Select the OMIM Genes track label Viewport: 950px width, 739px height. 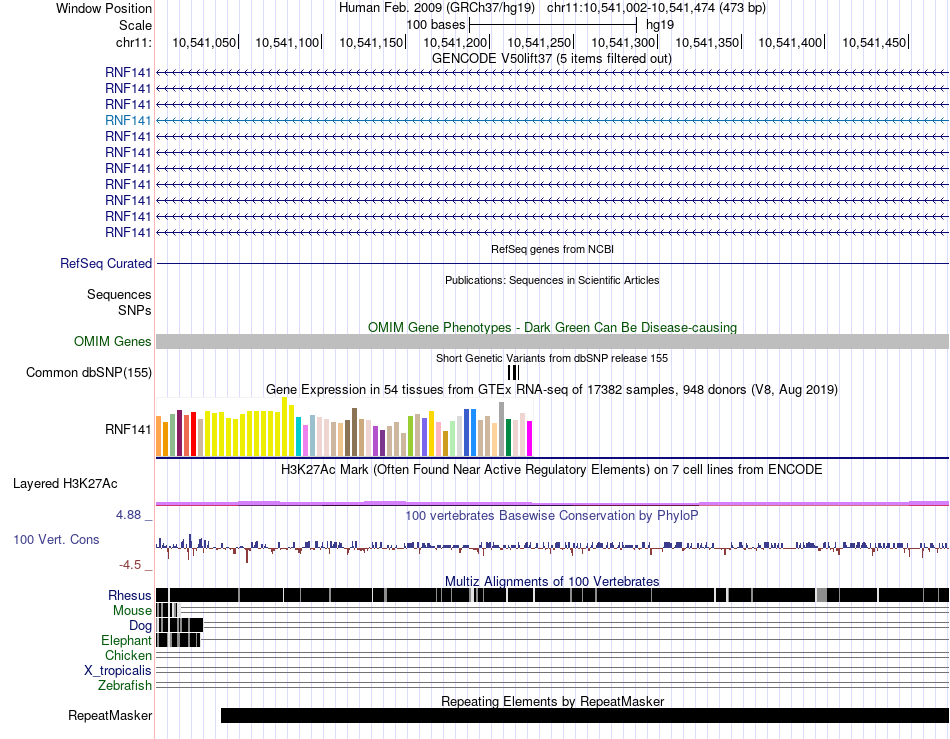tap(113, 342)
